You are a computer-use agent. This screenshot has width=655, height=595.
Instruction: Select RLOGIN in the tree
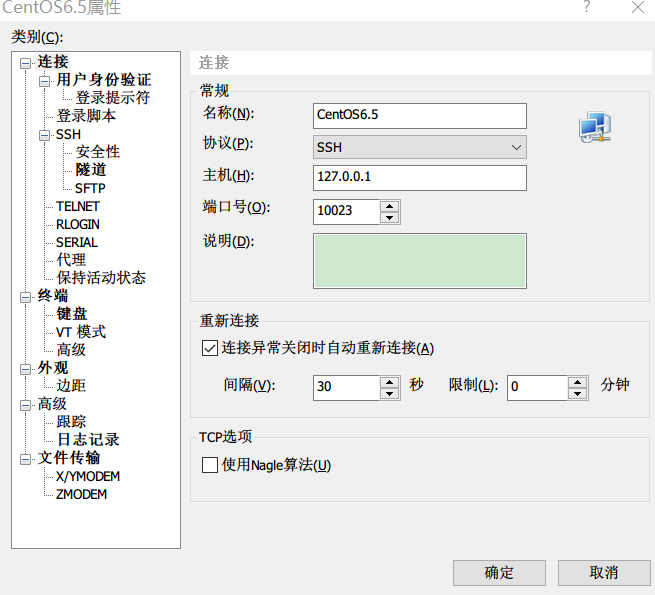tap(78, 224)
